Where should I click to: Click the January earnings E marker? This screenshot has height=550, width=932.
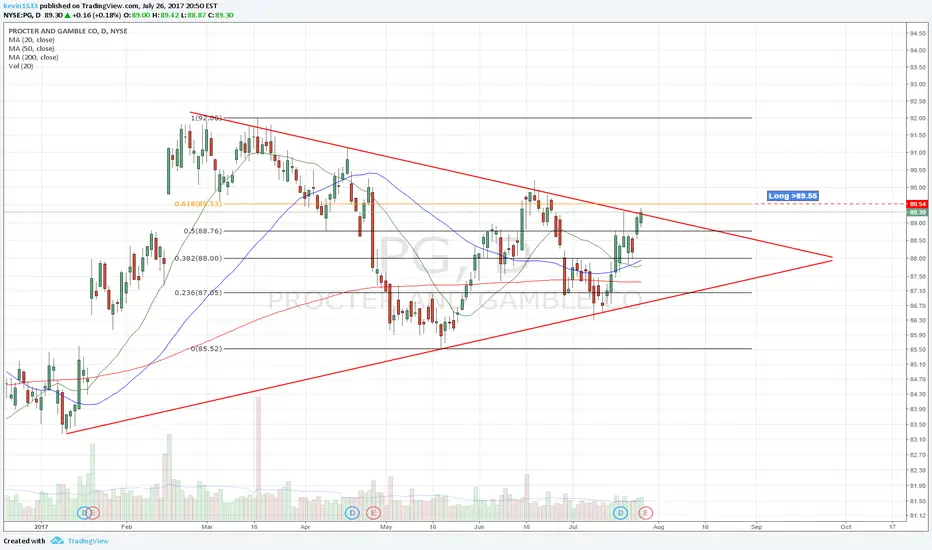click(x=93, y=513)
